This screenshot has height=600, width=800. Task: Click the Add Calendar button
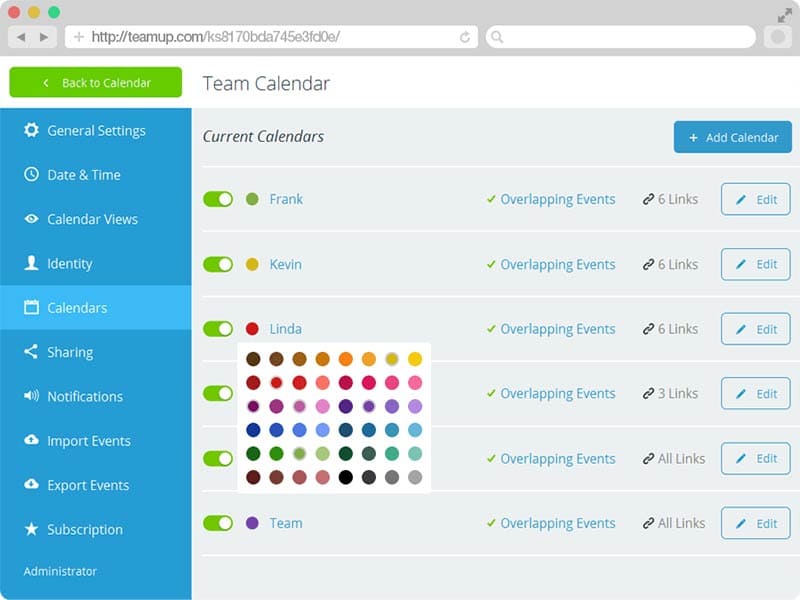733,137
